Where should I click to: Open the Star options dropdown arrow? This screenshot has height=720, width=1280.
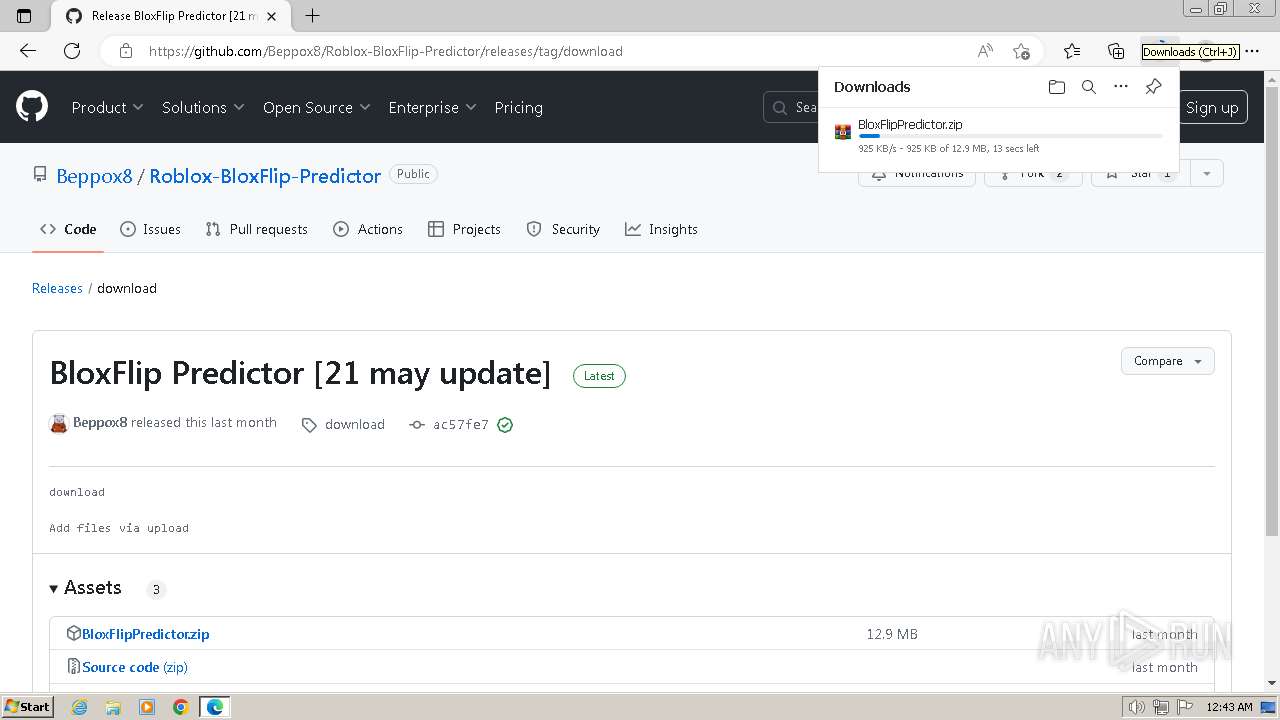1207,173
